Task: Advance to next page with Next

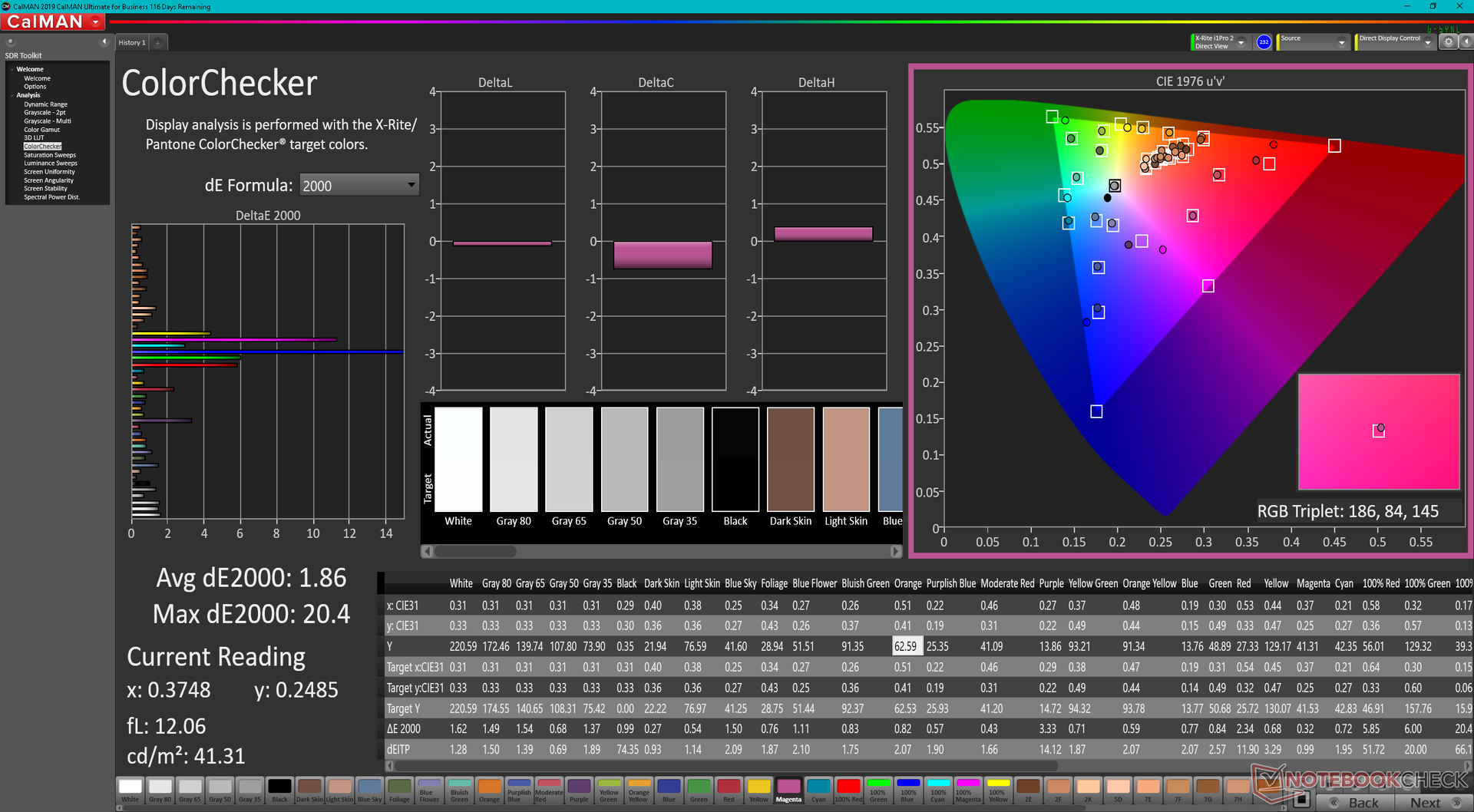Action: click(x=1433, y=802)
